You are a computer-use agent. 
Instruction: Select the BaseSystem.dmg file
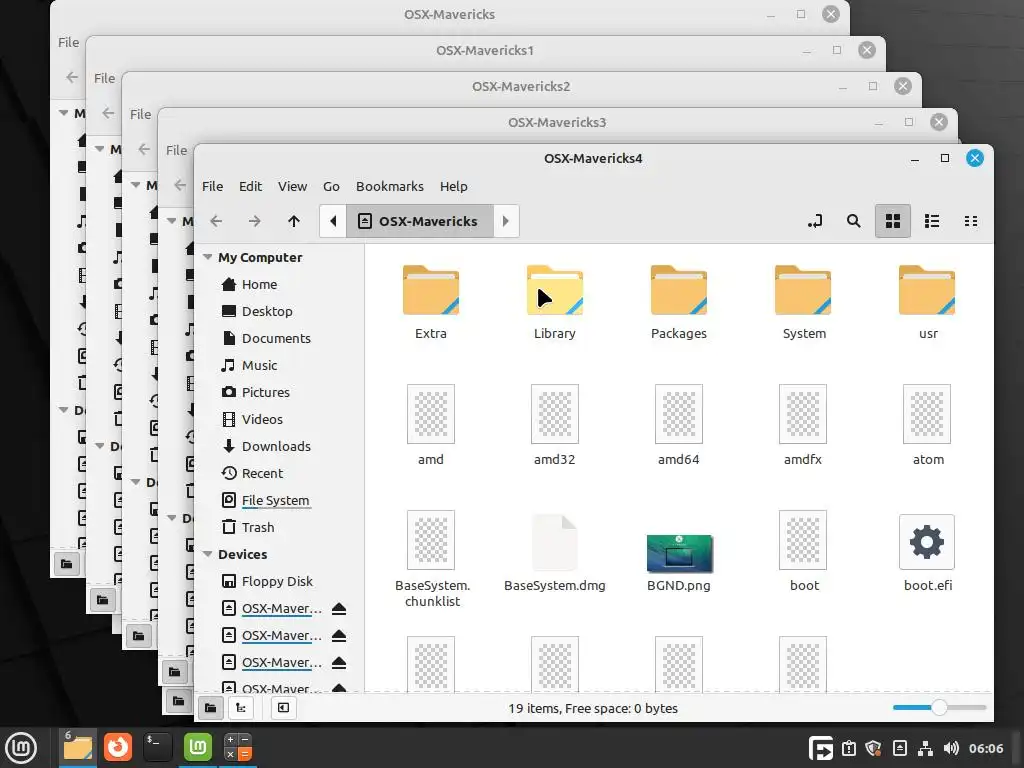click(554, 552)
